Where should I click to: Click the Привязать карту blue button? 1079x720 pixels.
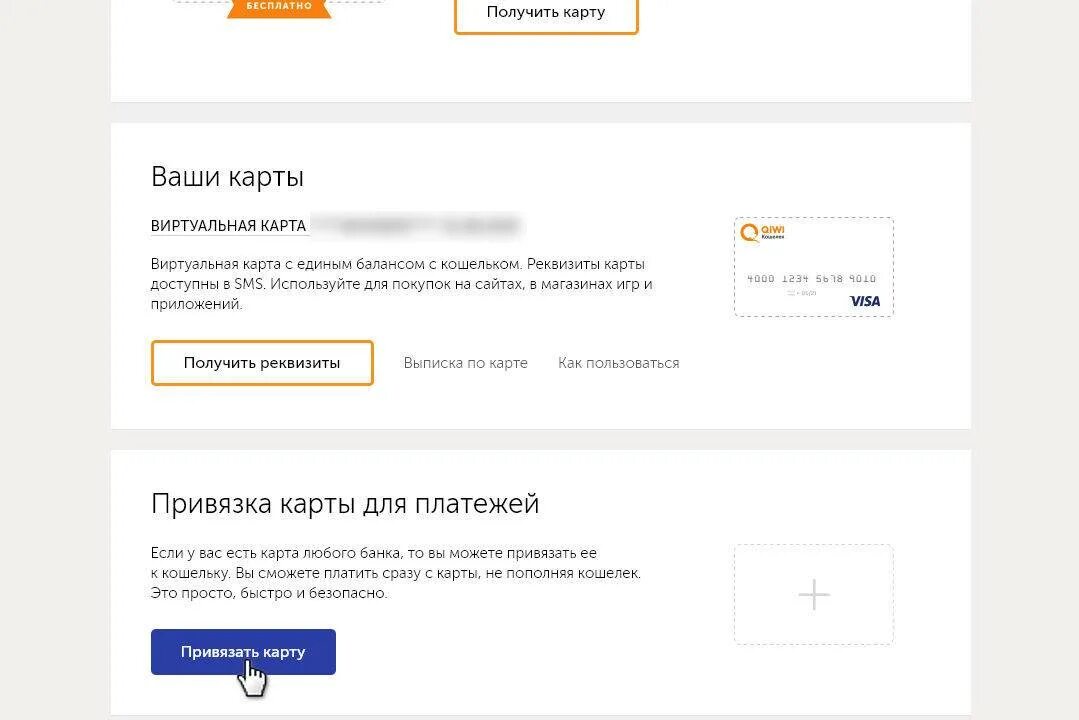tap(243, 652)
